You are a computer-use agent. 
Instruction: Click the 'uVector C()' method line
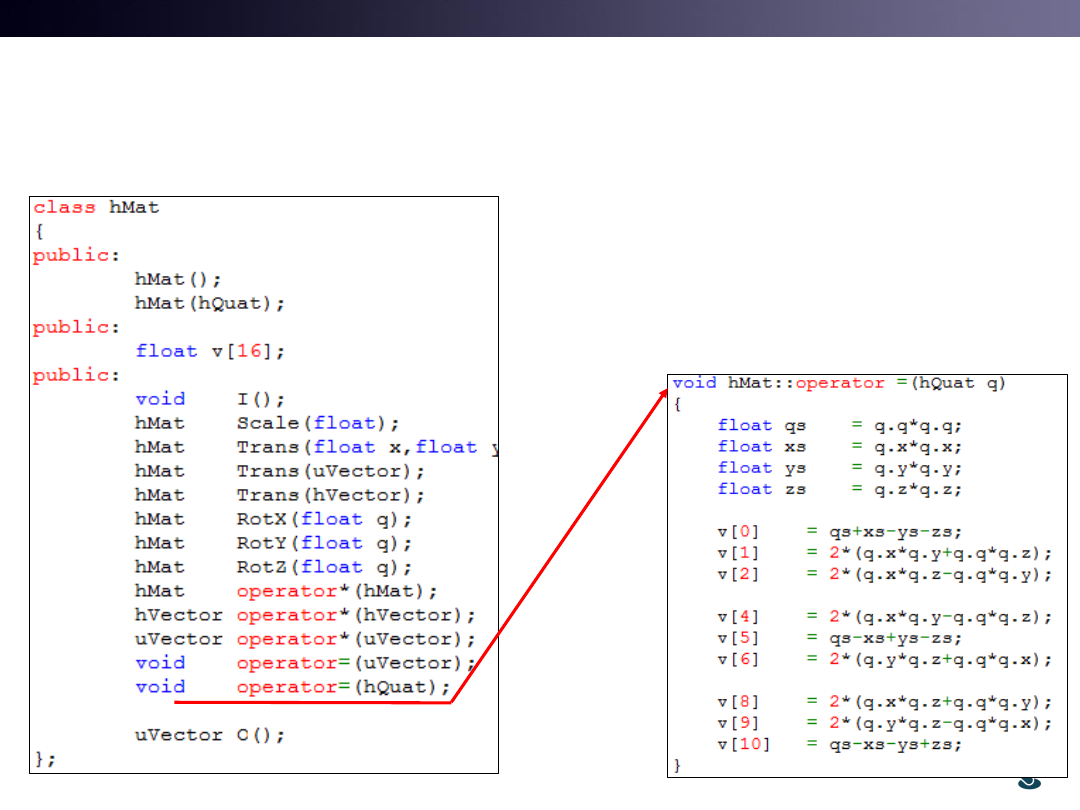pyautogui.click(x=210, y=735)
